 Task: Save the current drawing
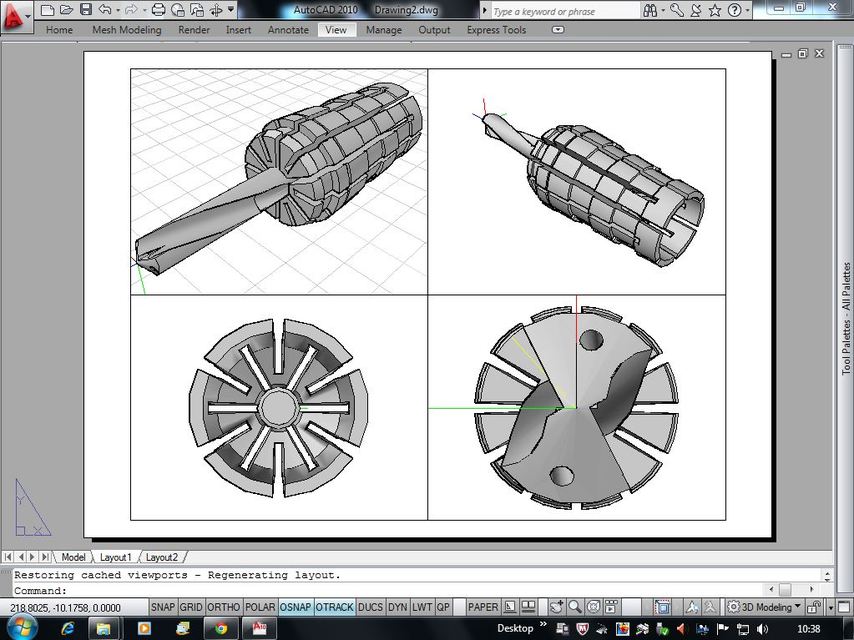point(86,10)
